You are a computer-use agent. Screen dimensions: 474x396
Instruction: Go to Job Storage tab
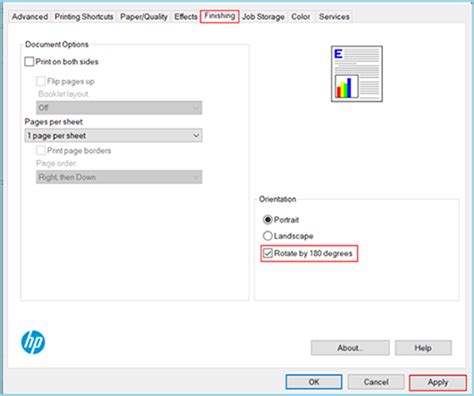pos(263,17)
